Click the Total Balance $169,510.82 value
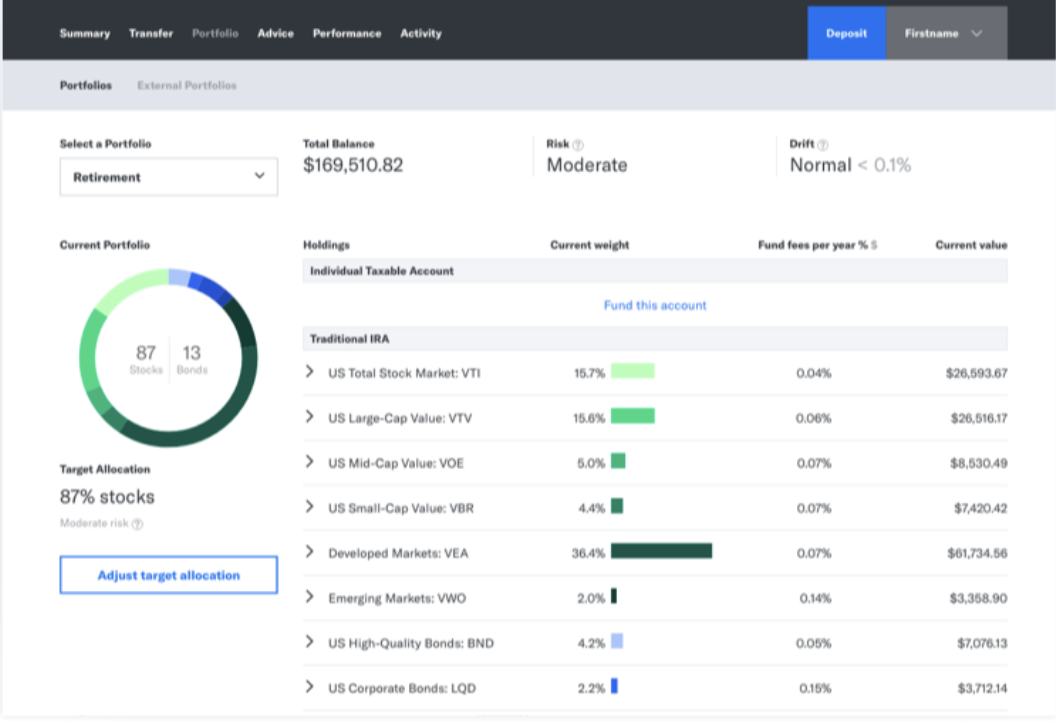 353,165
